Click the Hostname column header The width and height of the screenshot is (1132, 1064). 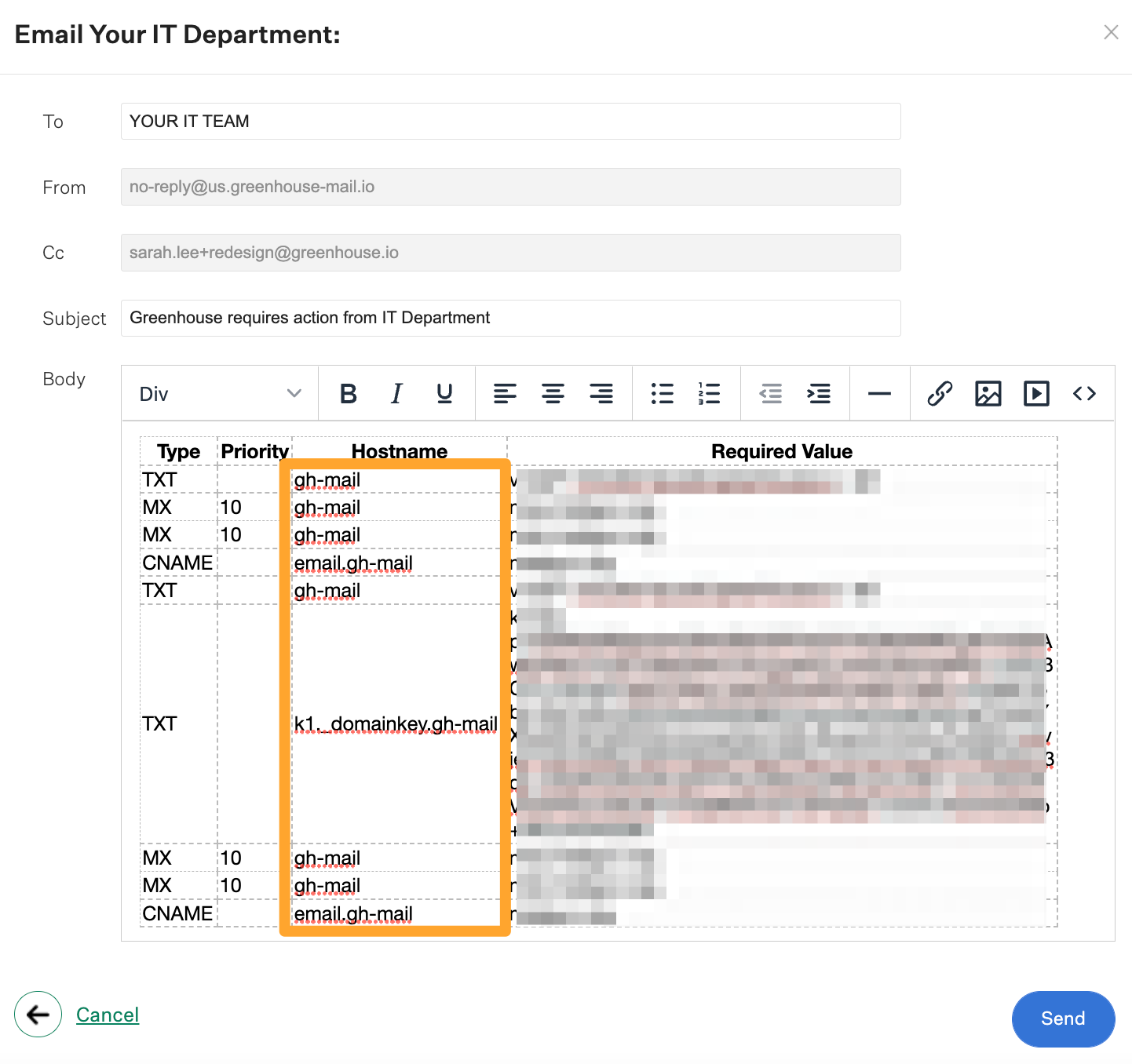[x=400, y=451]
